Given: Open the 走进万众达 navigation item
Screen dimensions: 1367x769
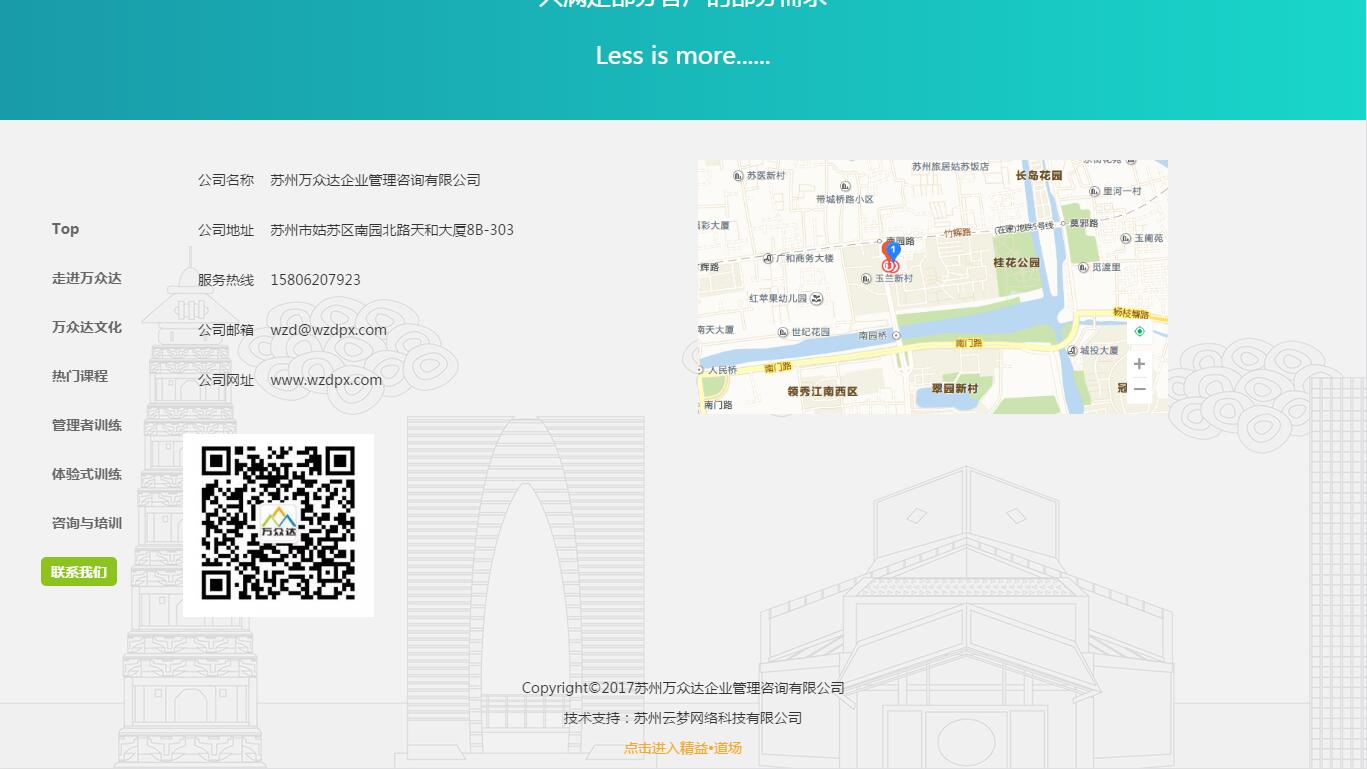Looking at the screenshot, I should [x=87, y=278].
